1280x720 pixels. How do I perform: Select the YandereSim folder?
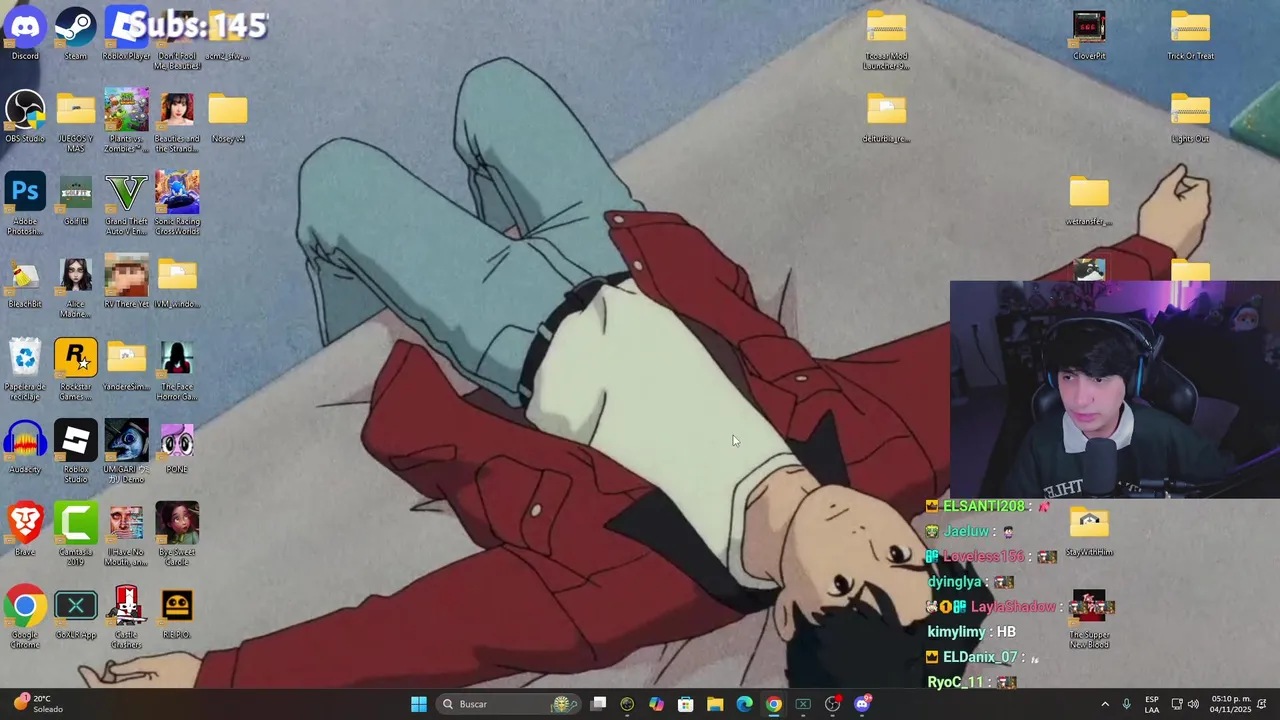[126, 364]
